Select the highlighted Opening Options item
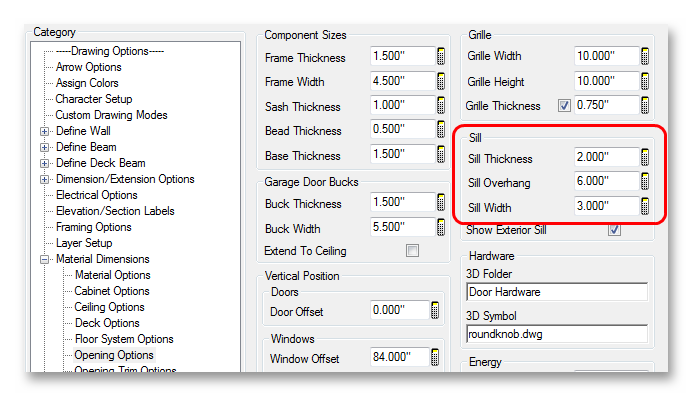The image size is (692, 396). (x=114, y=355)
